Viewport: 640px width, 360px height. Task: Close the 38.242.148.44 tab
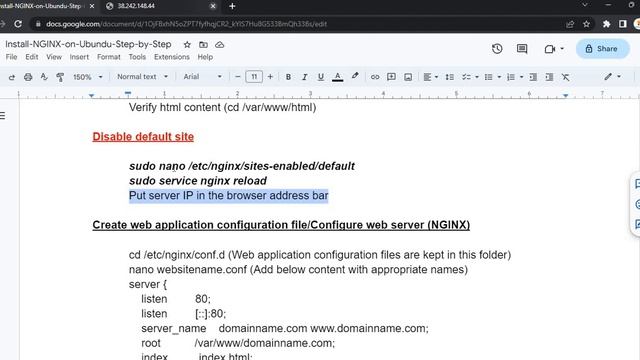tap(213, 6)
